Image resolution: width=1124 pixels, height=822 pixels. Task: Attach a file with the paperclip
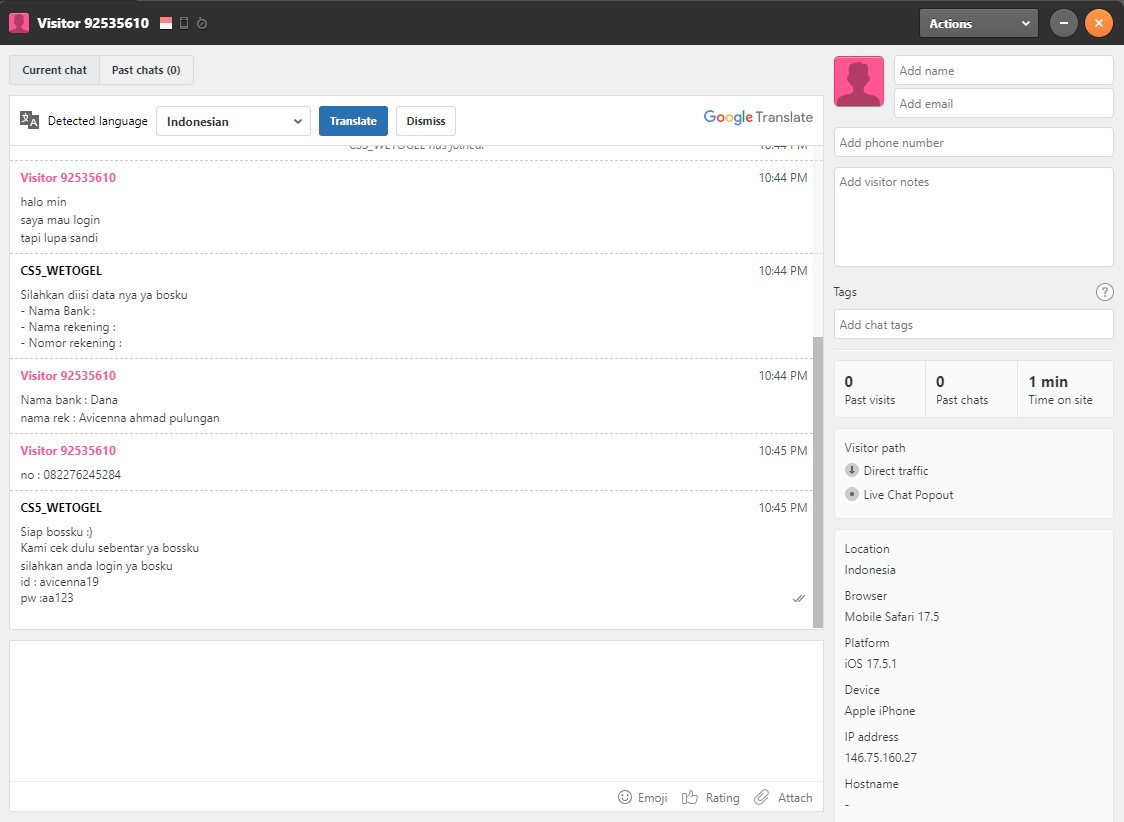click(x=783, y=798)
